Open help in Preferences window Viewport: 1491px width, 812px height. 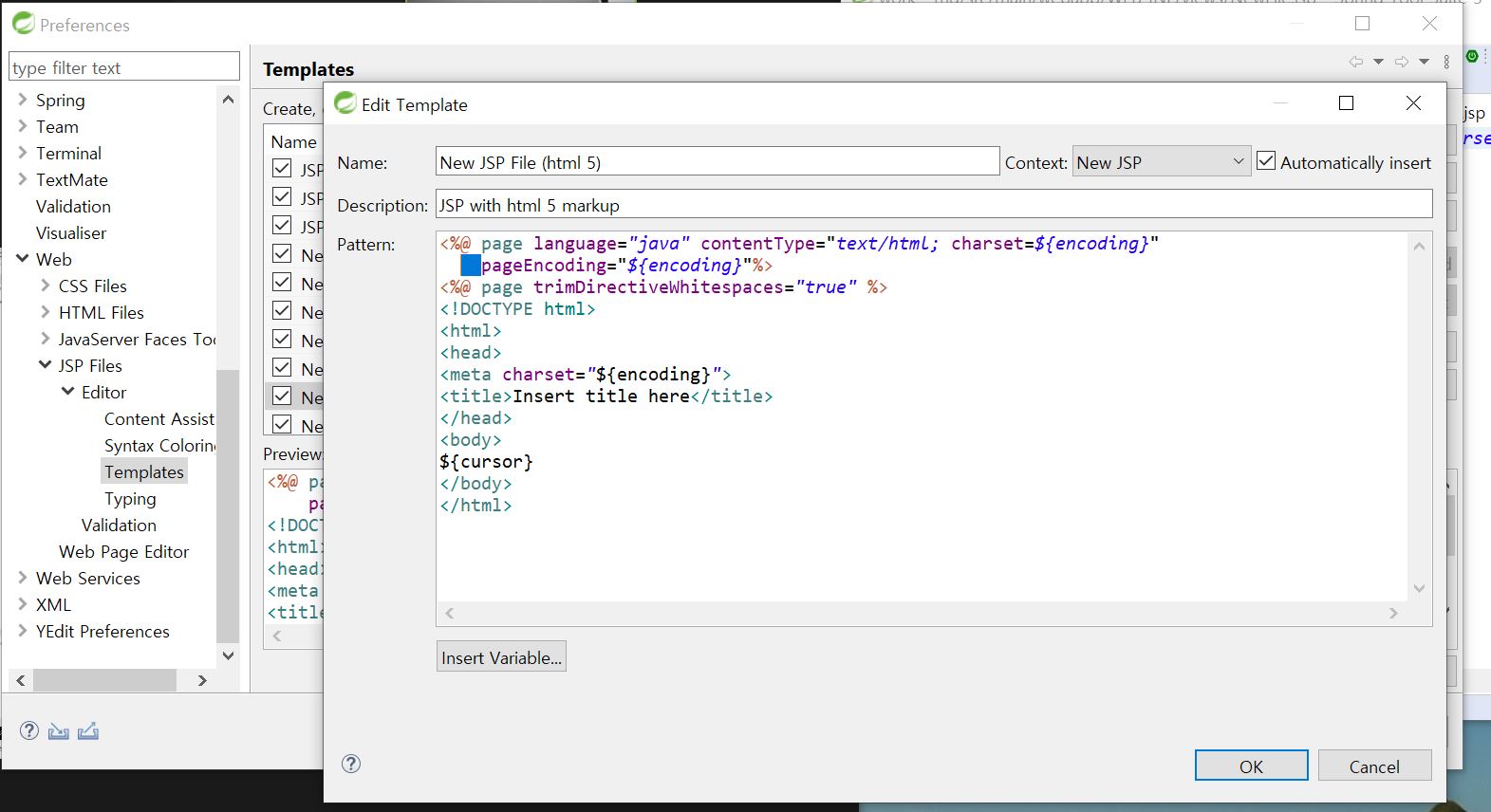(29, 730)
